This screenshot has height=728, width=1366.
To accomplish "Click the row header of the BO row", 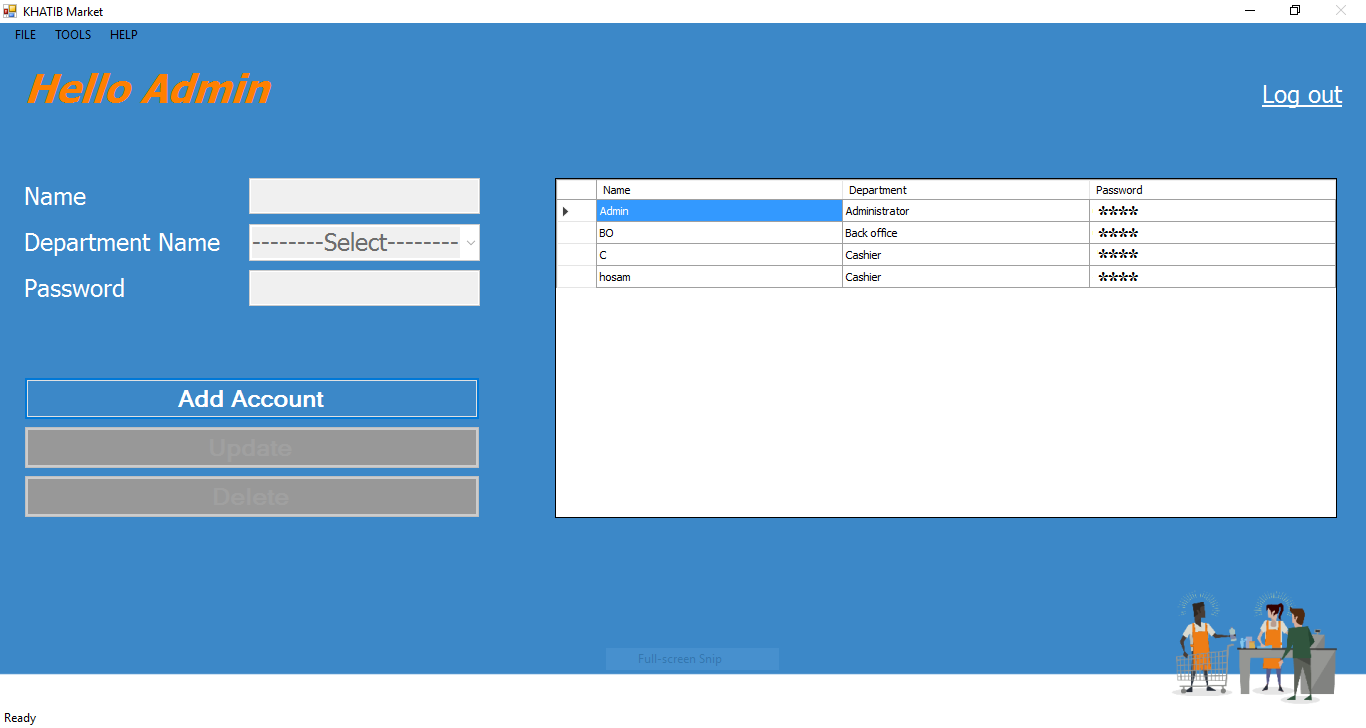I will click(x=576, y=233).
